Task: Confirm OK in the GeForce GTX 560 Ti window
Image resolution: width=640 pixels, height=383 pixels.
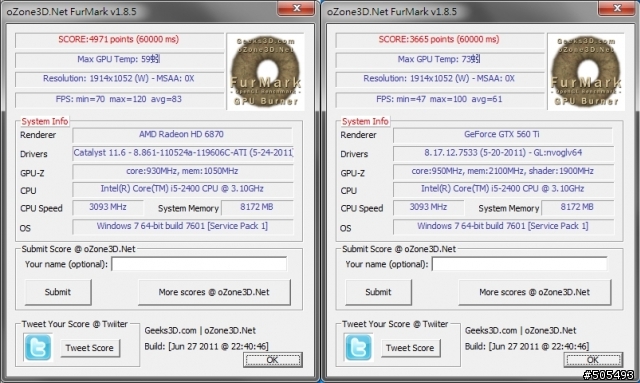Action: pos(593,360)
